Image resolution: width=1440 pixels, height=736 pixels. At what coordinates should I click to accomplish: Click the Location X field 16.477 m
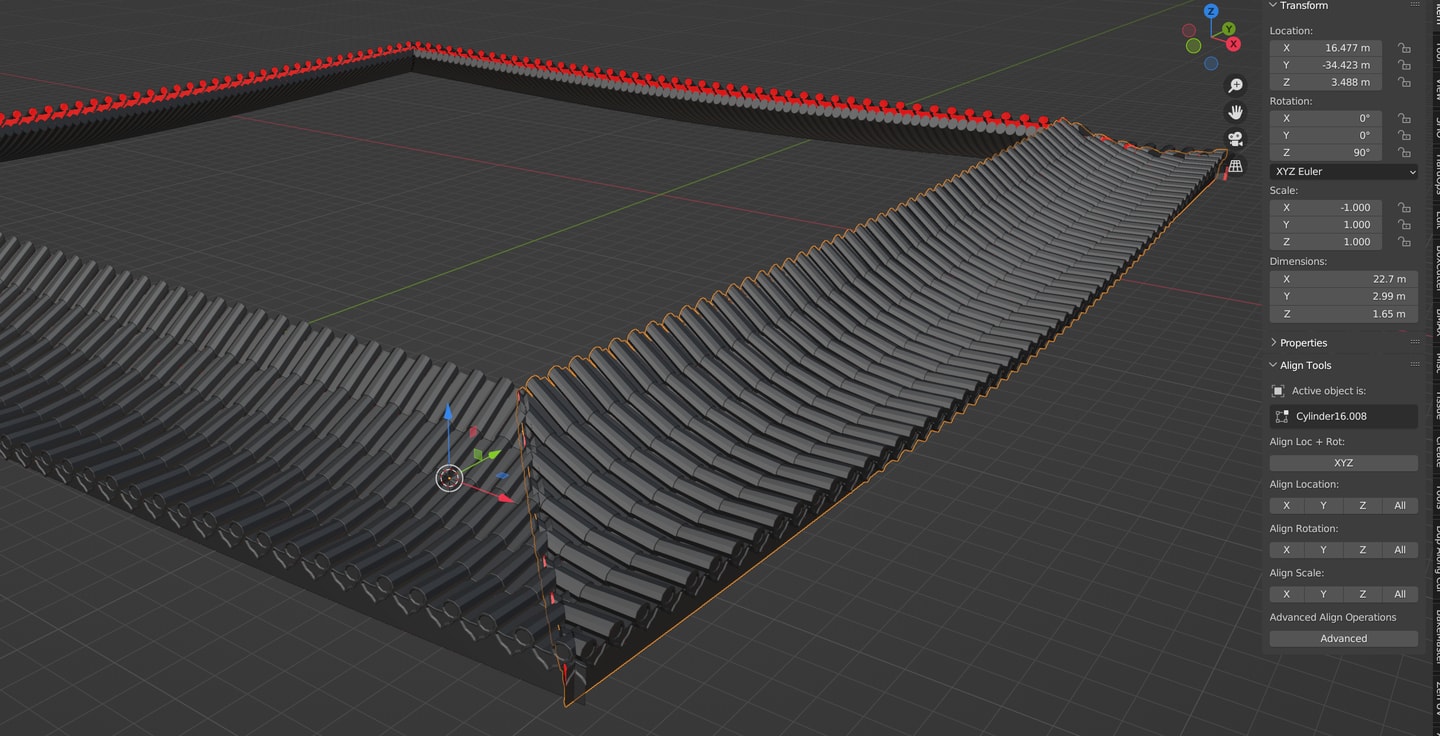point(1326,48)
